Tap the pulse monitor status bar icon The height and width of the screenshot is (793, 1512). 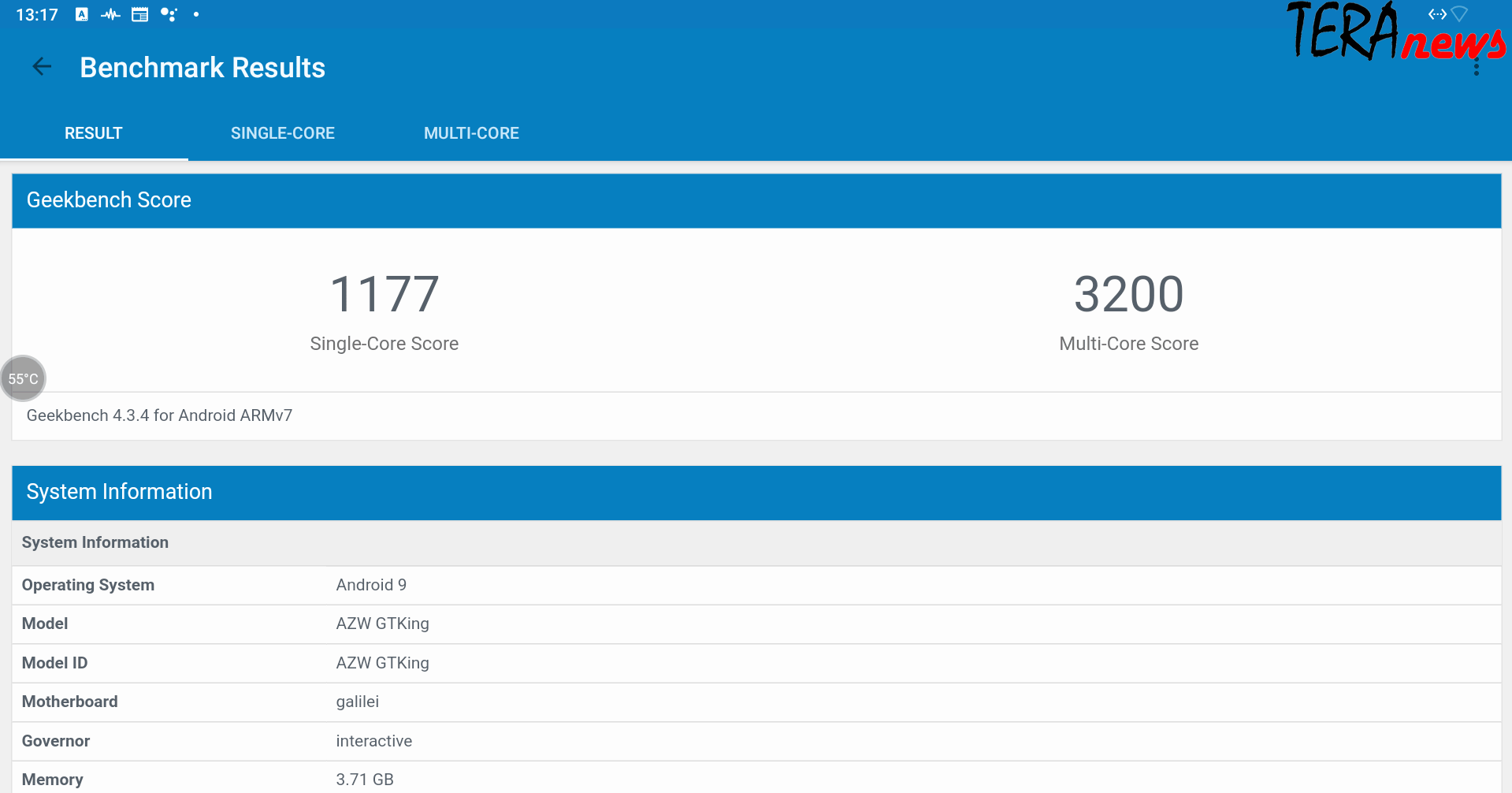[110, 14]
